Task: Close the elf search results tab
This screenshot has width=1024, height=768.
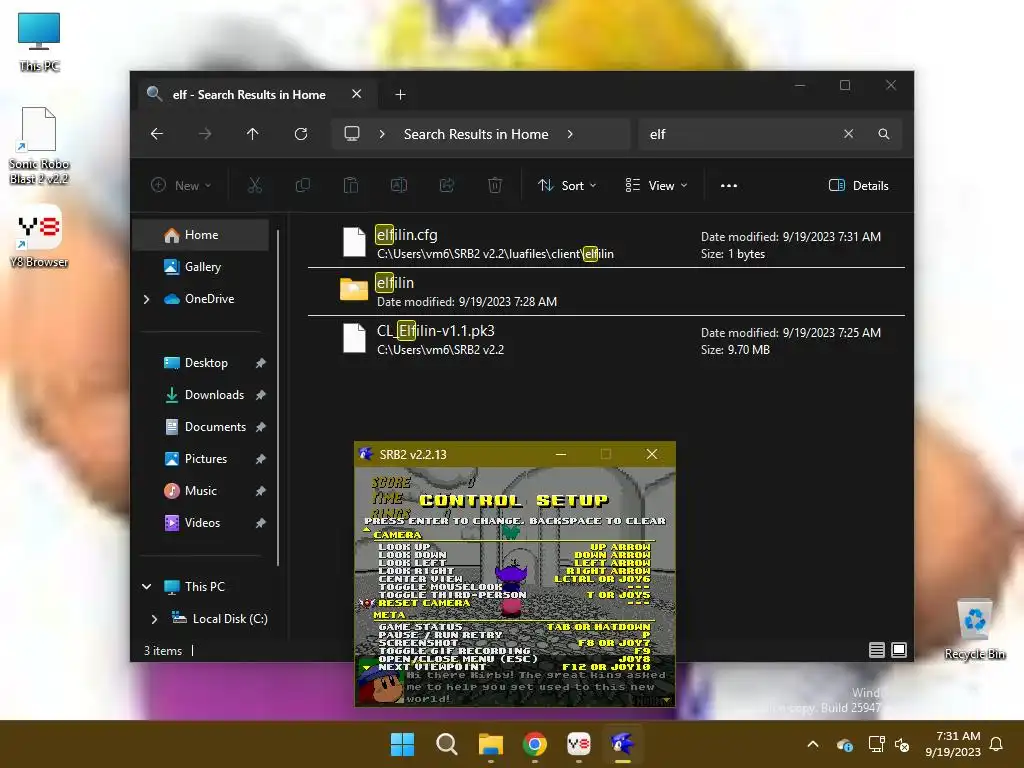Action: (x=357, y=94)
